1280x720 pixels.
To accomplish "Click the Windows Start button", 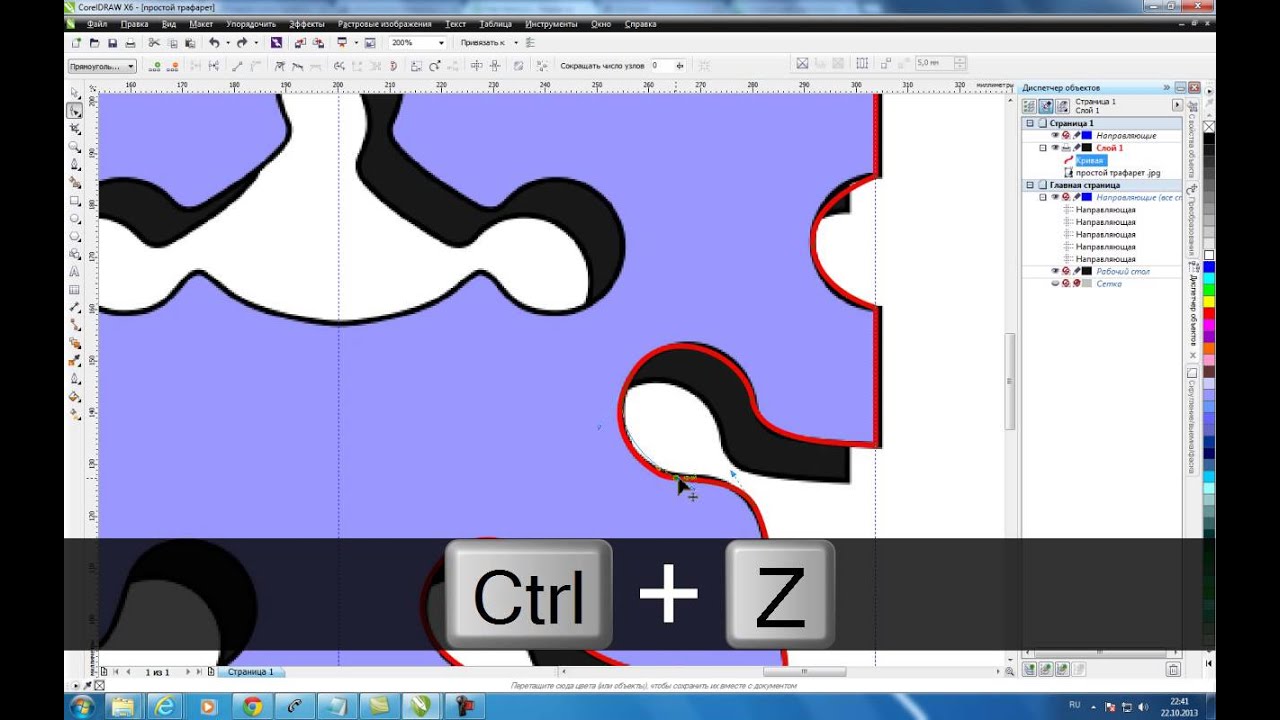I will (80, 706).
